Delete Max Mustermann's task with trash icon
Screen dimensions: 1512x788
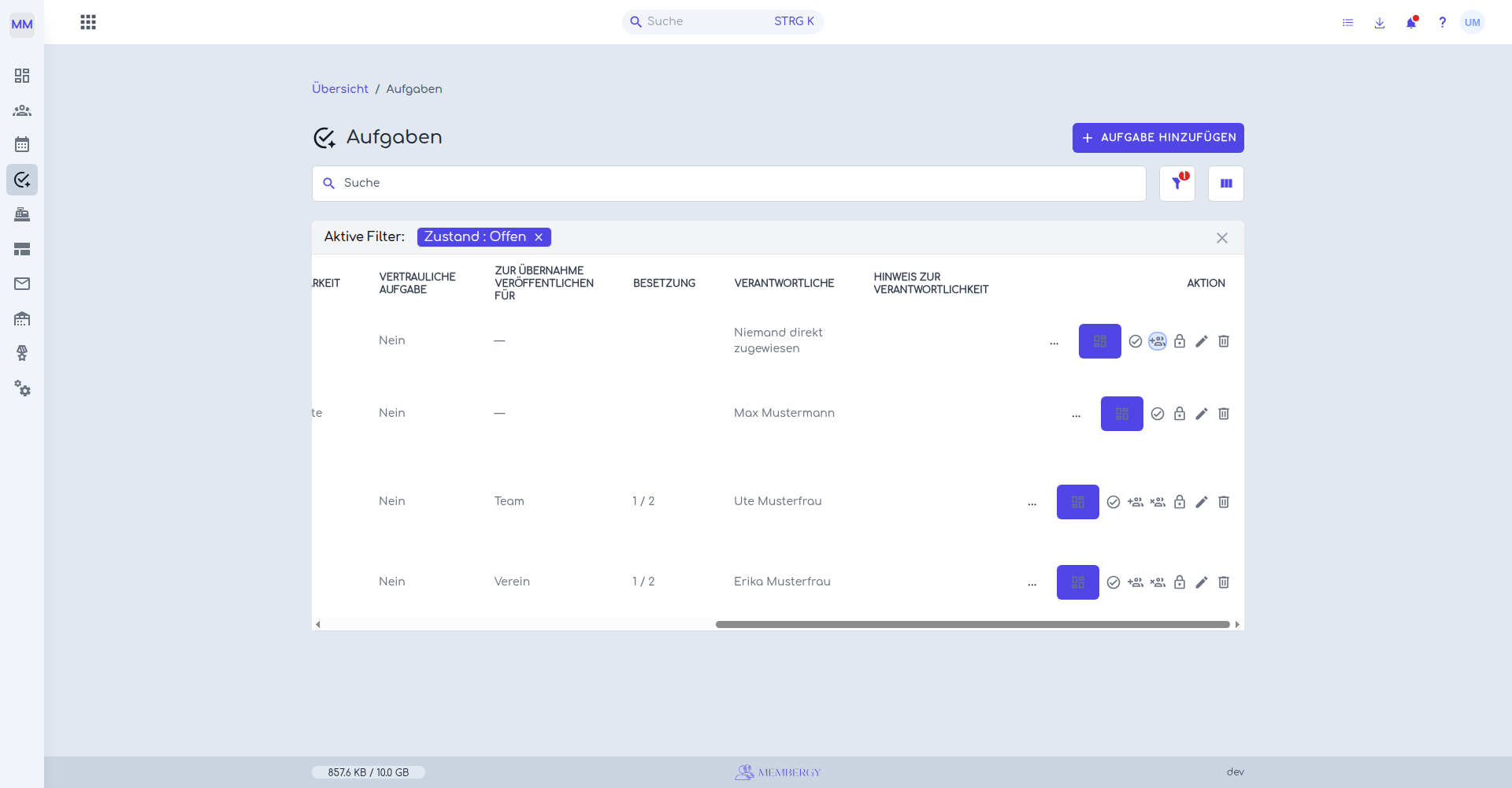tap(1224, 414)
